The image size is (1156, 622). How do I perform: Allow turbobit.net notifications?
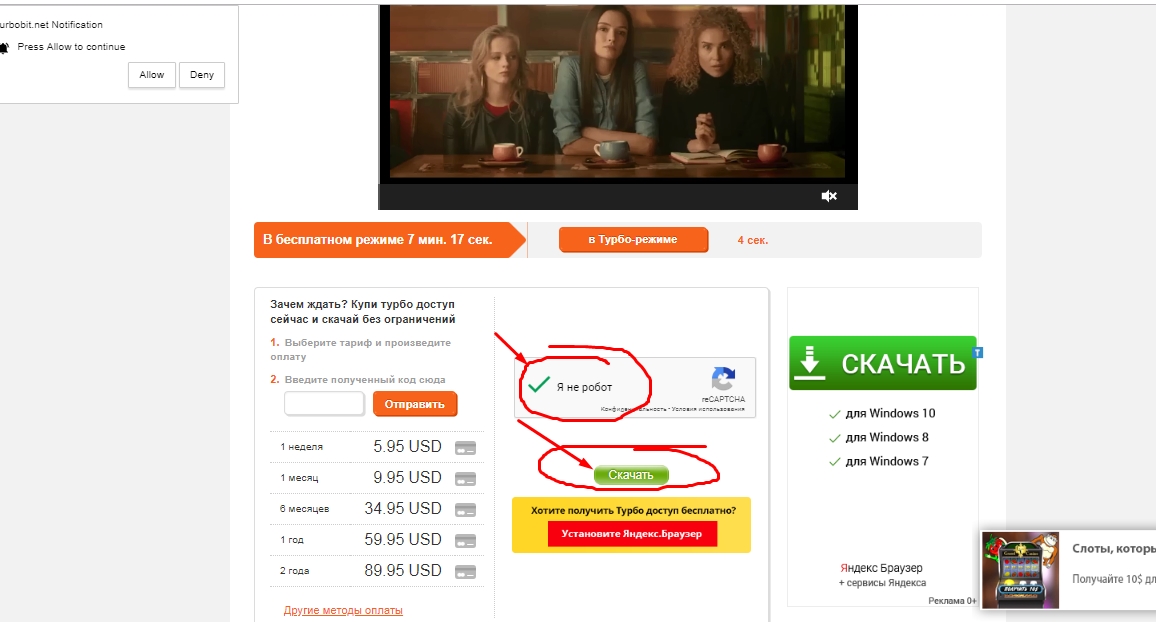point(152,74)
